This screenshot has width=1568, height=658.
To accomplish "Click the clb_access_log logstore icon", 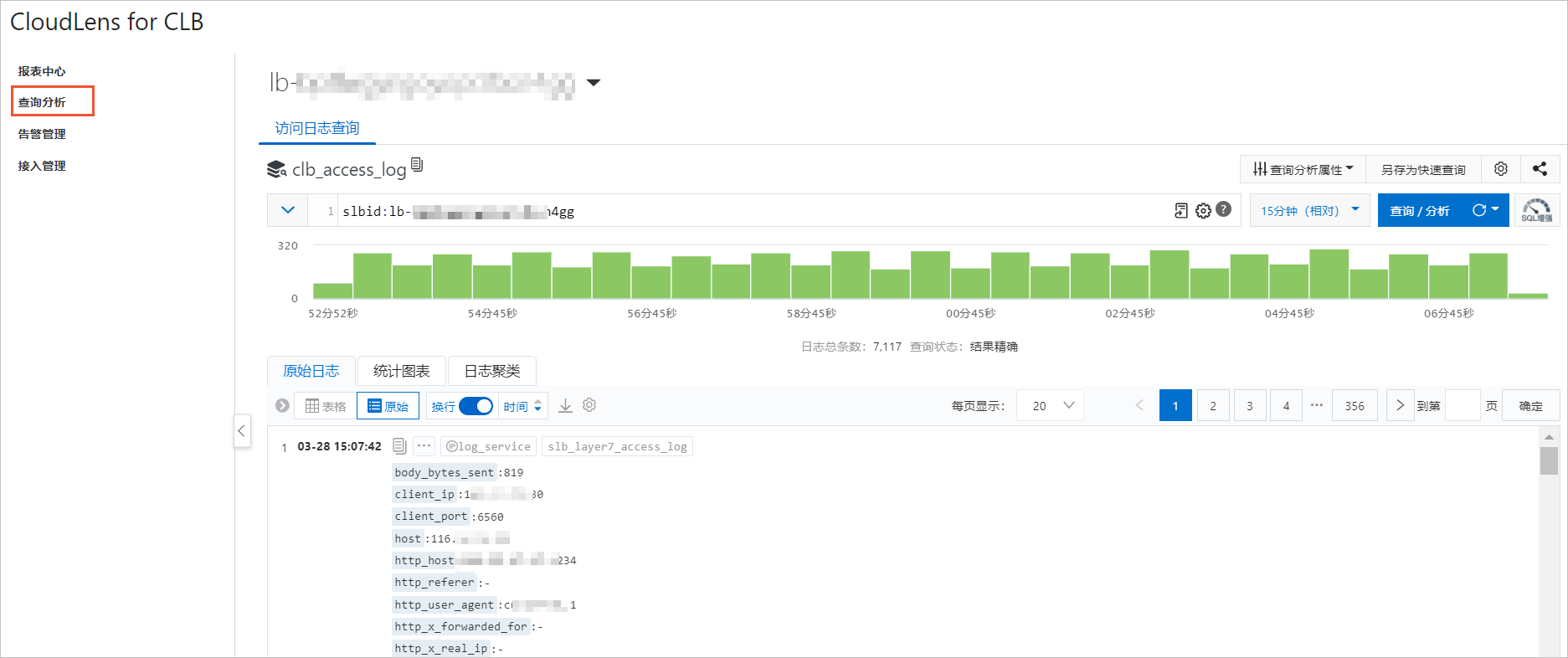I will pos(276,170).
